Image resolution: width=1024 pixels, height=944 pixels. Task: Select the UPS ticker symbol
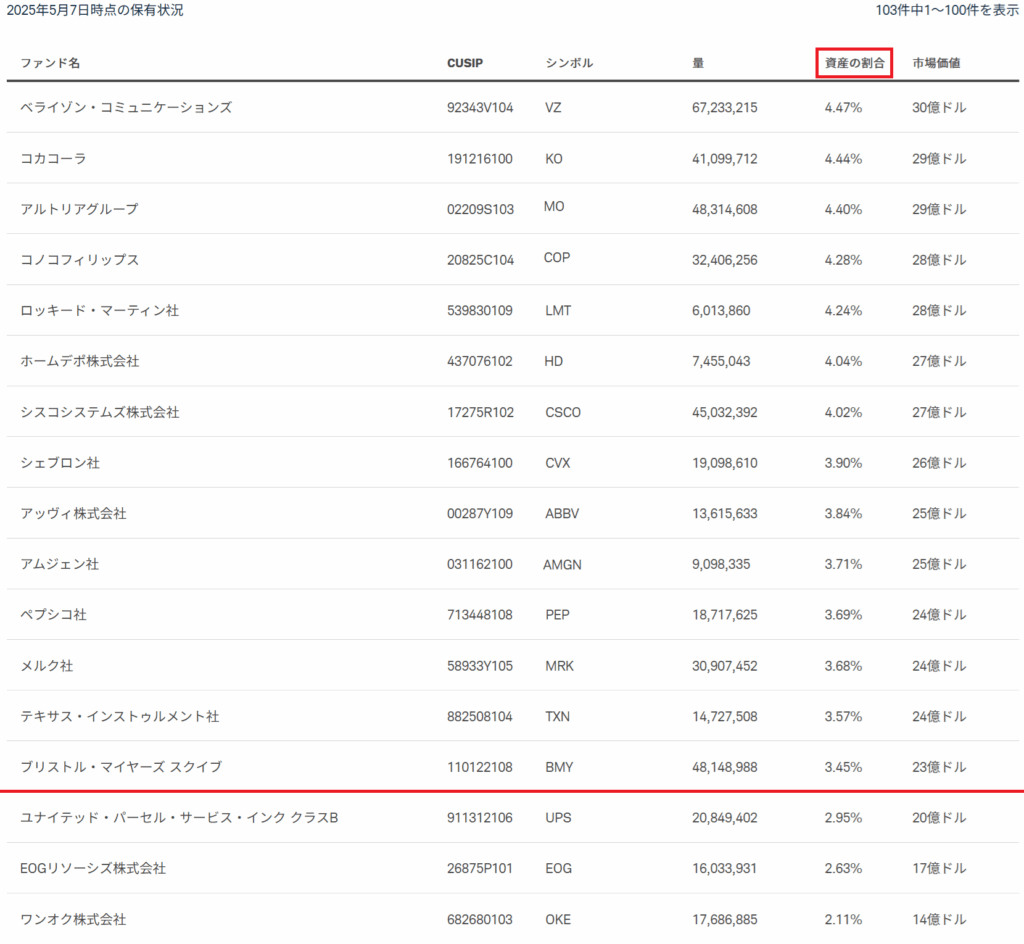558,818
